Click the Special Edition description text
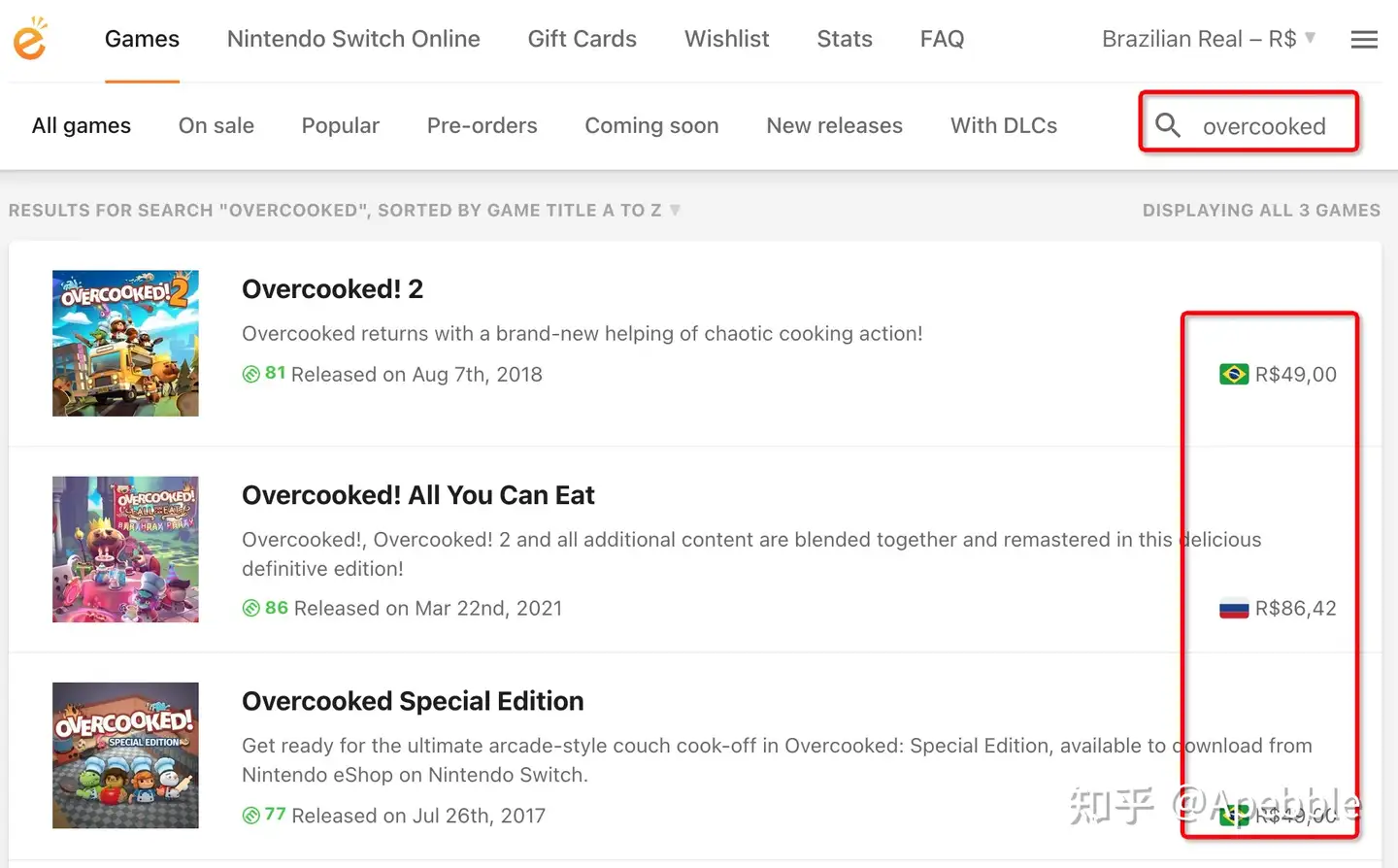 (777, 759)
